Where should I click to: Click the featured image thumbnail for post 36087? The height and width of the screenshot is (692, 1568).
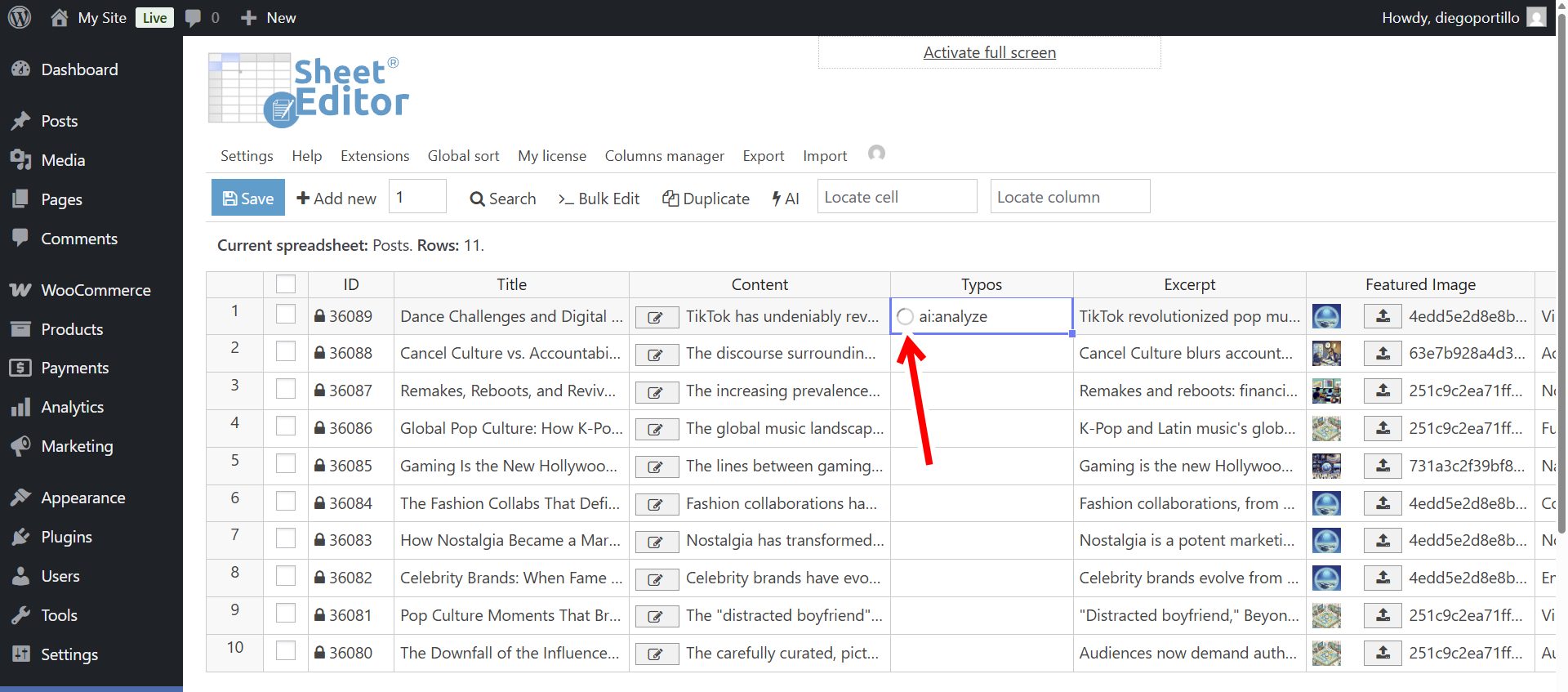[1326, 391]
